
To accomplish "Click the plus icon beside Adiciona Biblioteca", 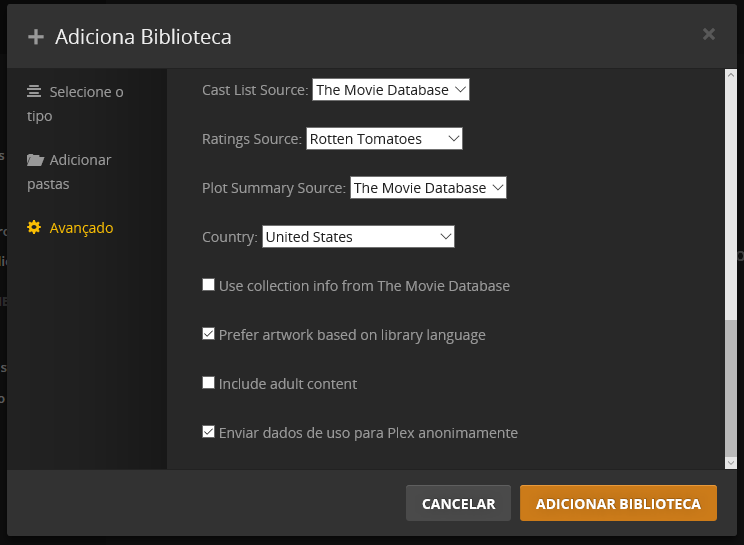I will coord(36,37).
